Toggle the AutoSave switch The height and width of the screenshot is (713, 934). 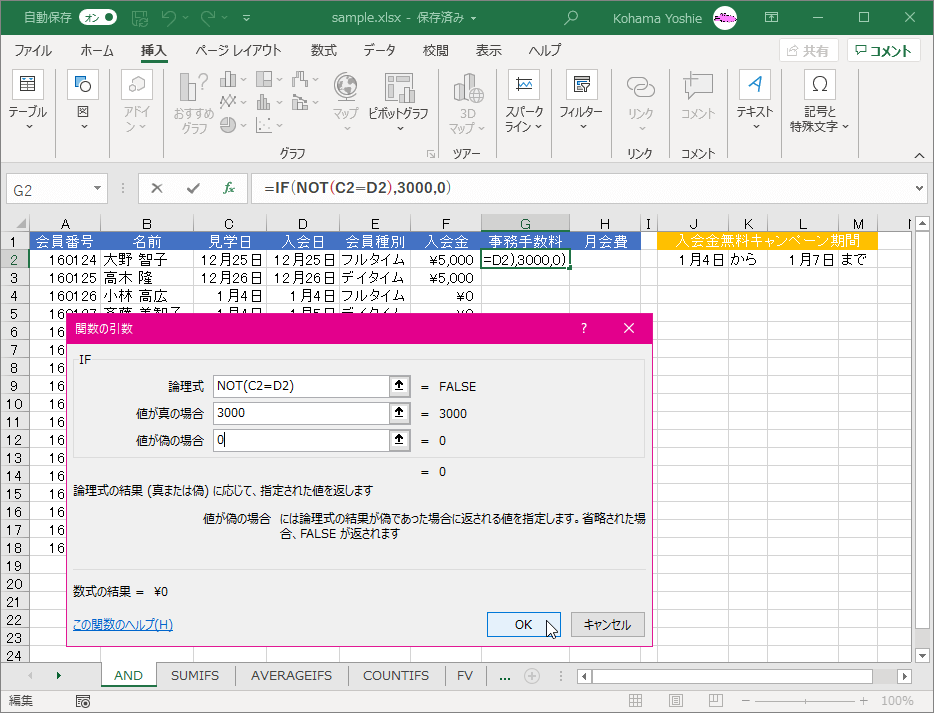pos(97,17)
